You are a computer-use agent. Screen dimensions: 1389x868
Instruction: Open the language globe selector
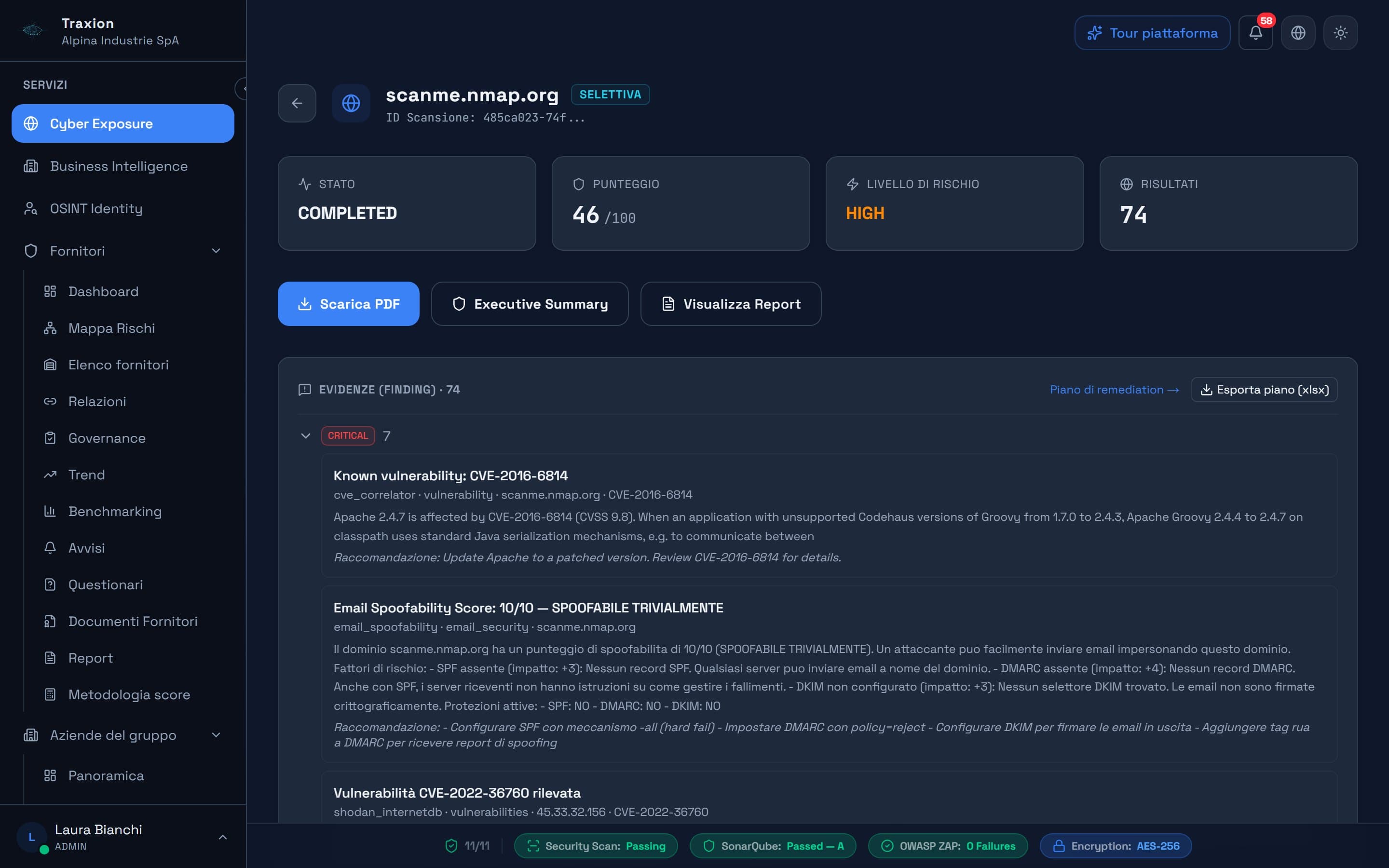coord(1298,33)
